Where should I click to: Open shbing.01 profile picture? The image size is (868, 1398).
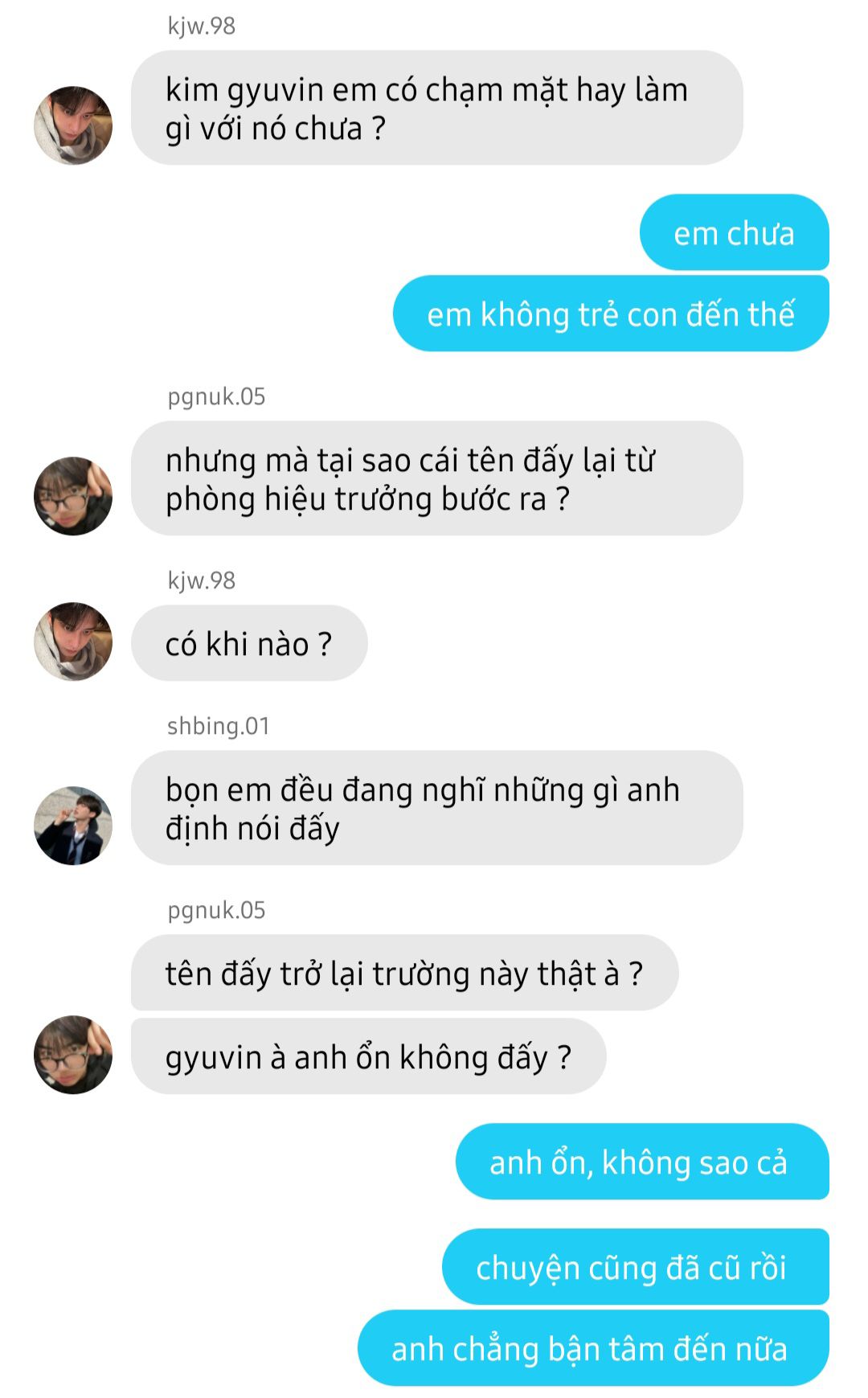(73, 826)
